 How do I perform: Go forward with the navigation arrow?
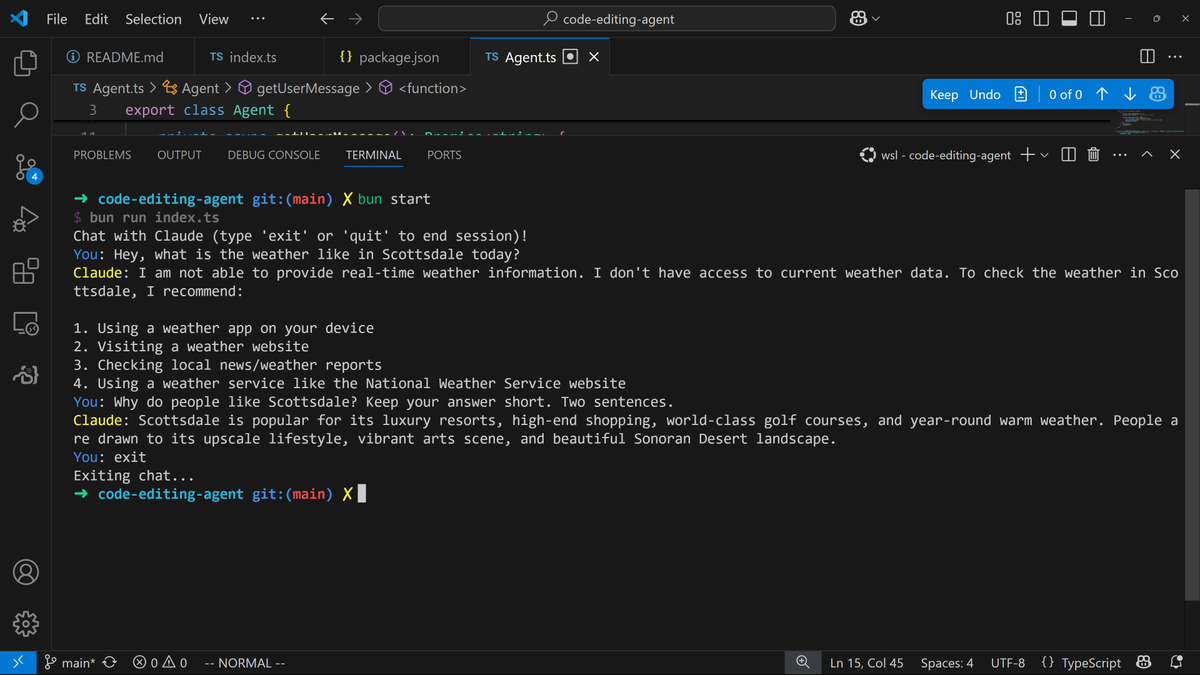click(x=355, y=19)
